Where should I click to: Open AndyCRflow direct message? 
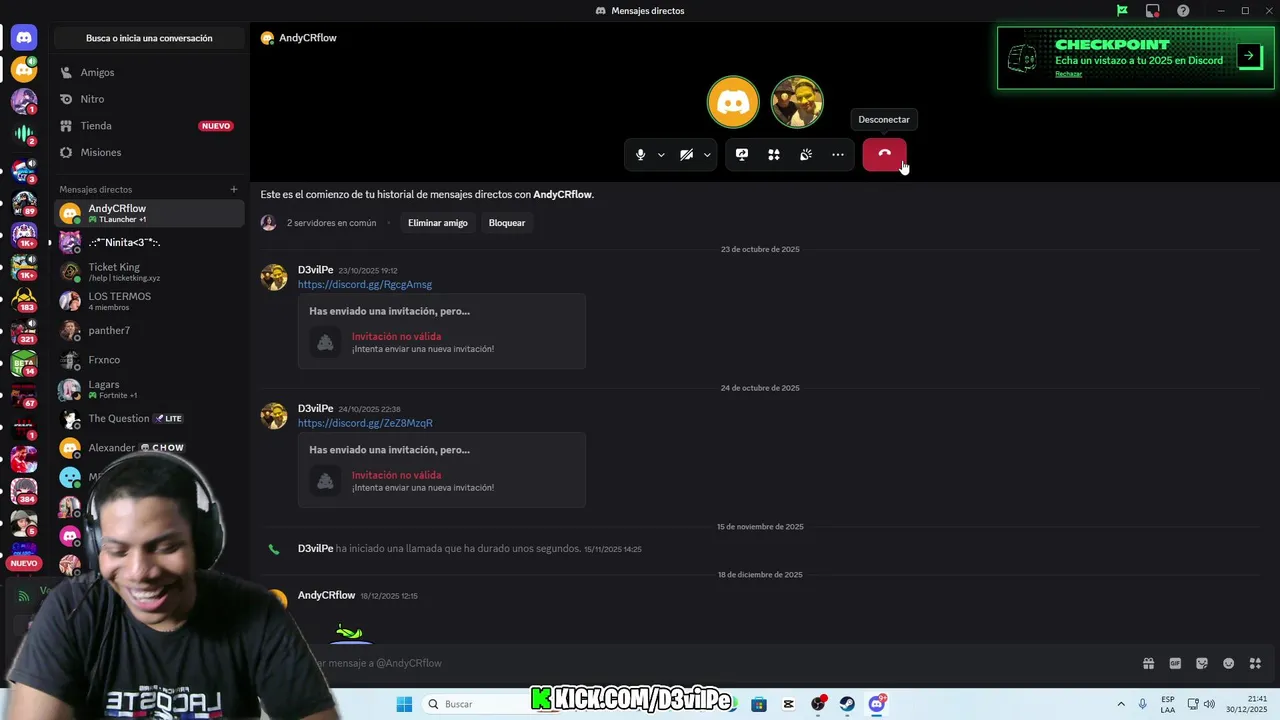(149, 213)
